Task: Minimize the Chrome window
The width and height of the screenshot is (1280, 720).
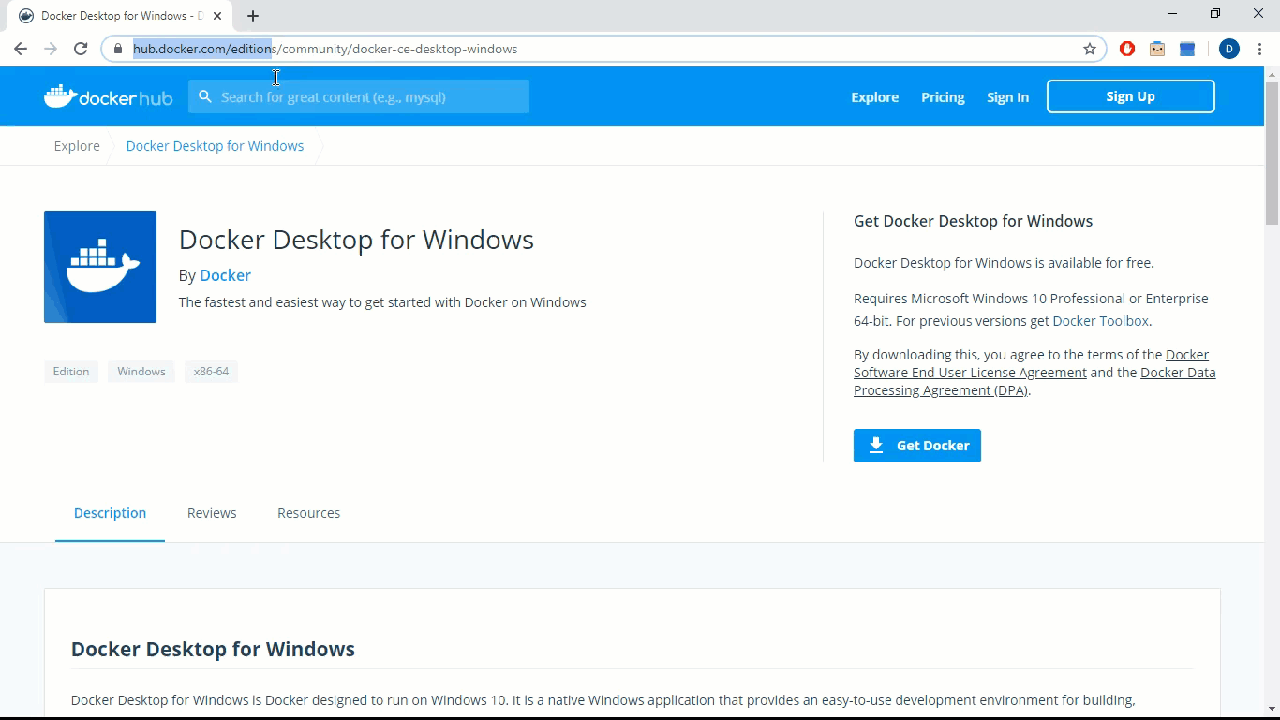Action: pyautogui.click(x=1172, y=14)
